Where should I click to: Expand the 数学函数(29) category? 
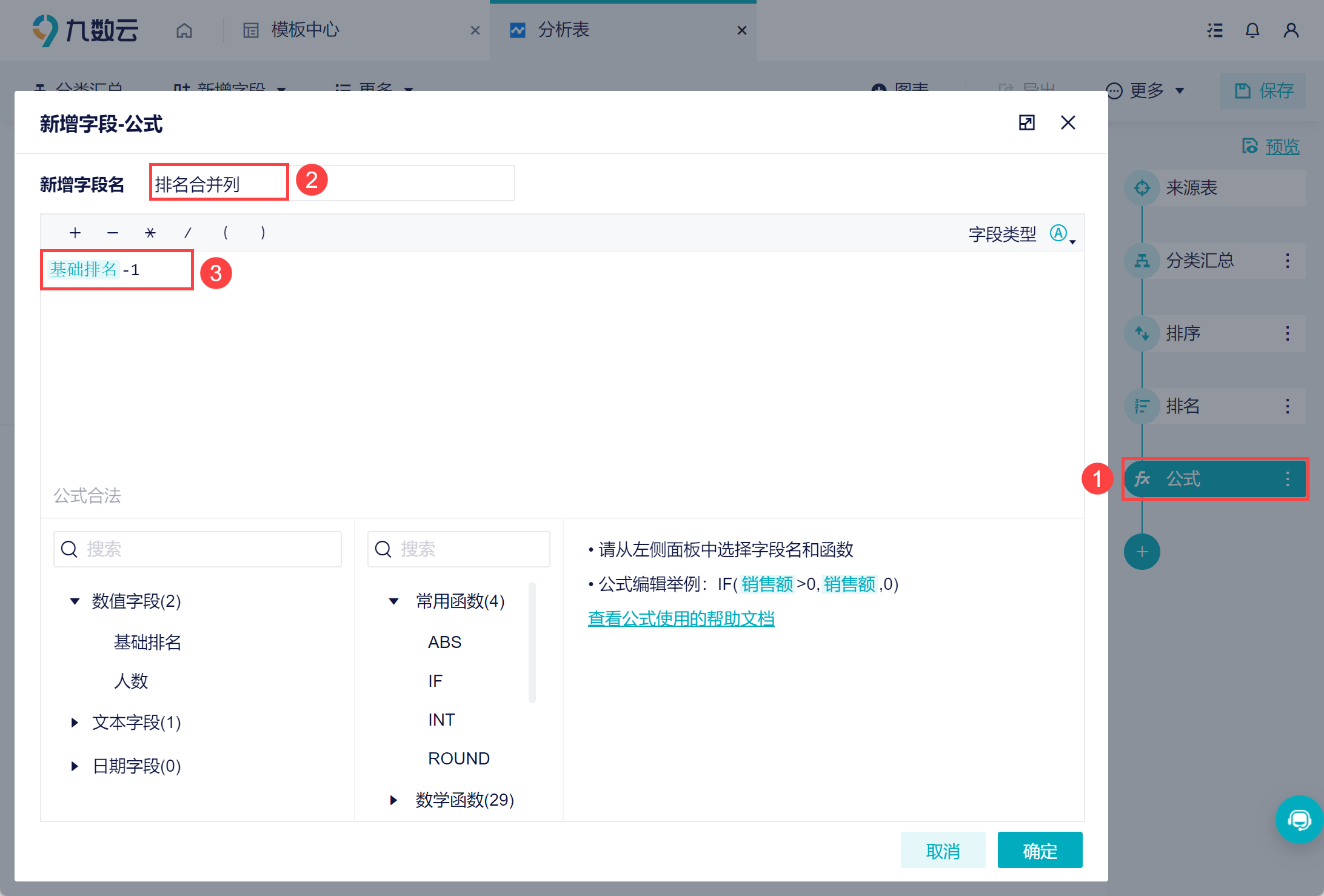393,800
